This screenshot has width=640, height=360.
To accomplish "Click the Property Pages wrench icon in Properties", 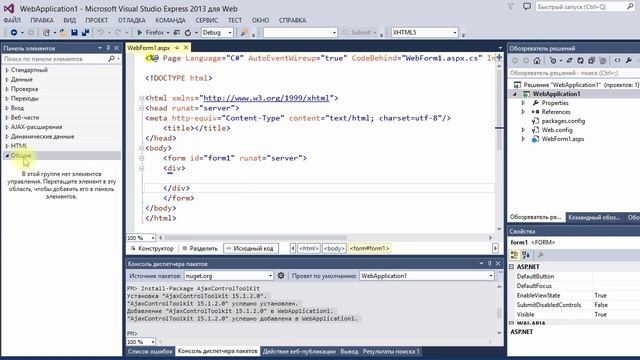I will click(540, 255).
